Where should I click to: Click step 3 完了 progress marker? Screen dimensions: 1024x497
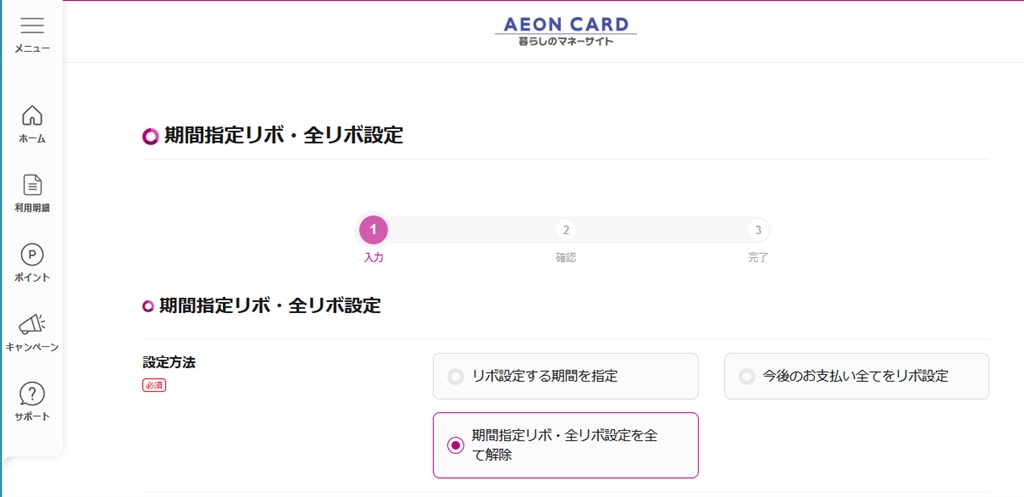coord(759,230)
